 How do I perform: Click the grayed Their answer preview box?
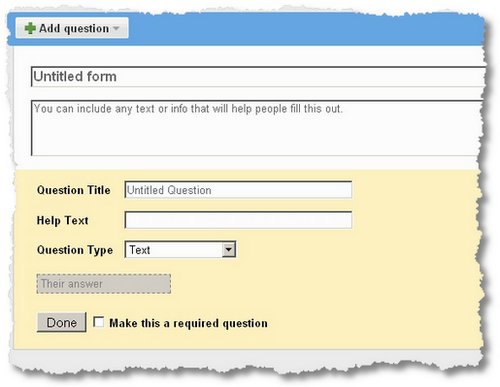(x=104, y=284)
